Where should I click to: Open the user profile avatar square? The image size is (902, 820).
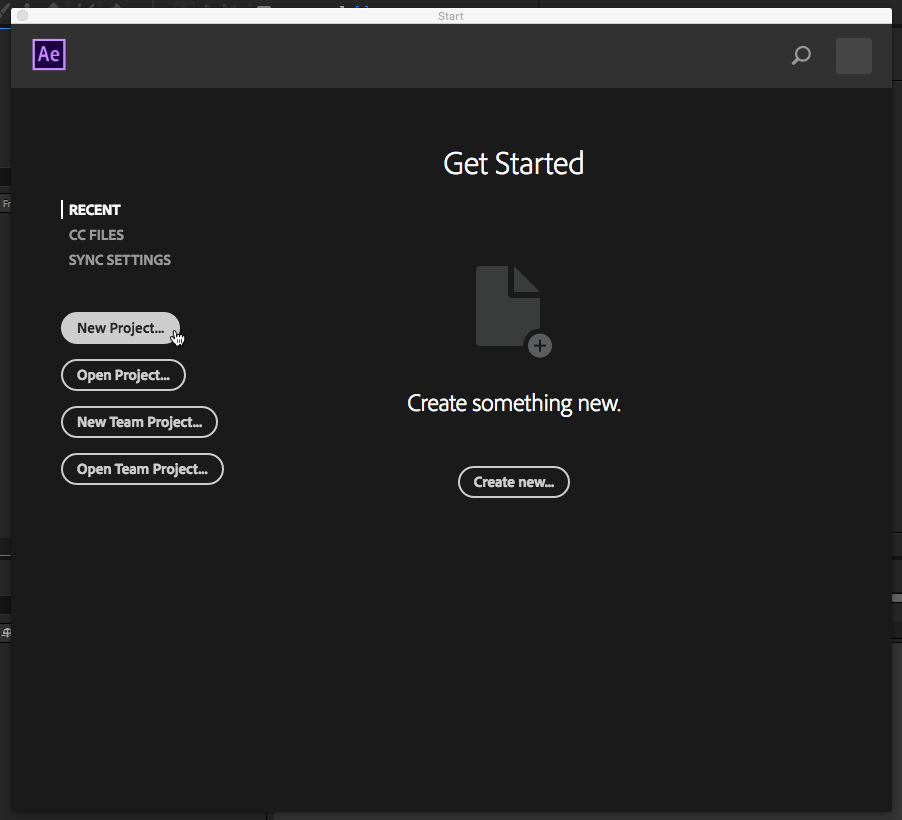point(853,56)
